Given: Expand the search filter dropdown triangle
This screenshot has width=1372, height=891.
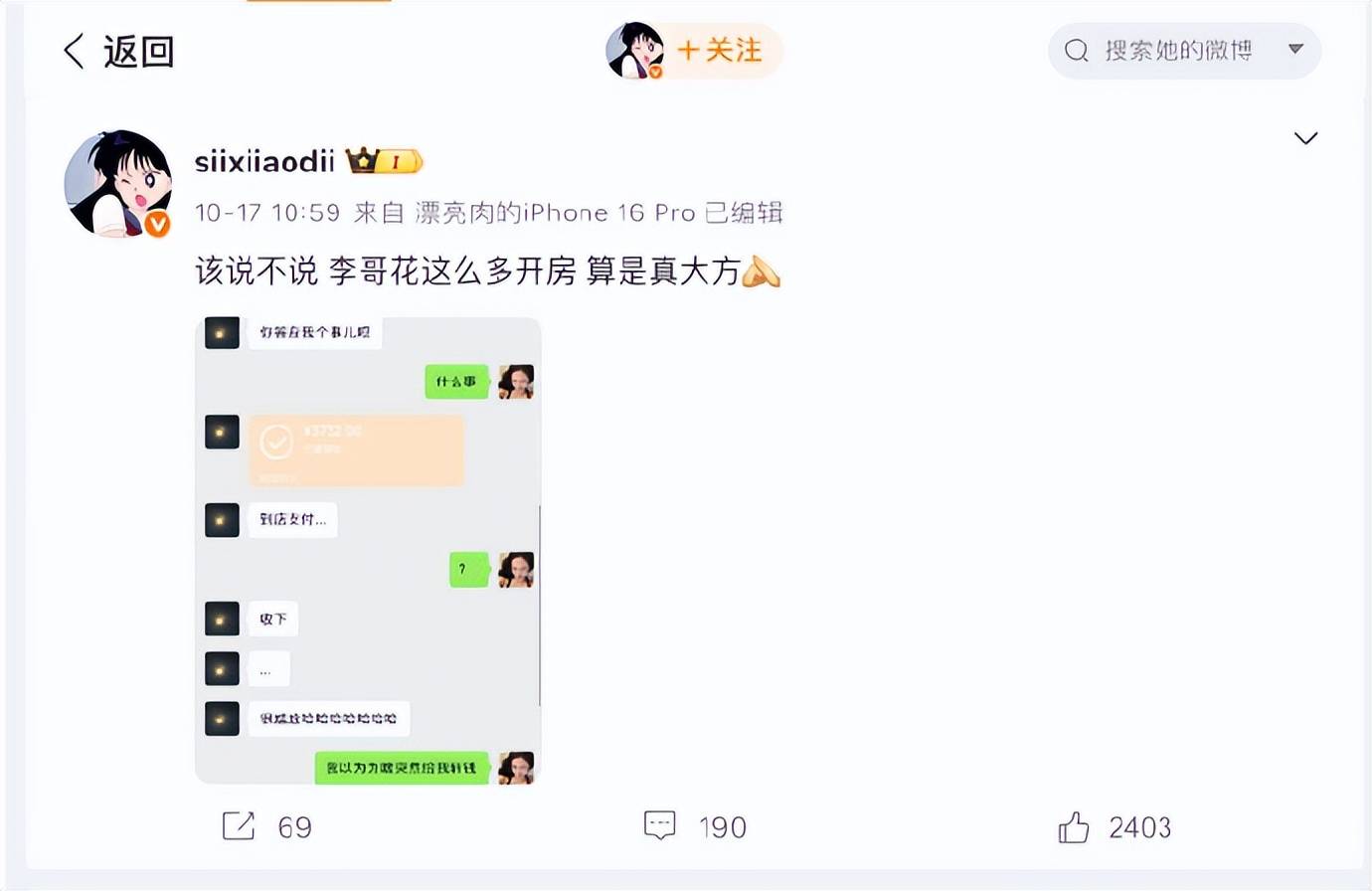Looking at the screenshot, I should click(x=1295, y=49).
